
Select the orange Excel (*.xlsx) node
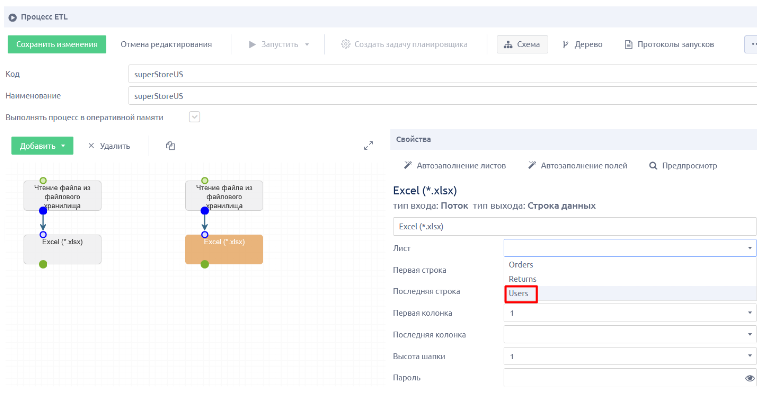(224, 249)
